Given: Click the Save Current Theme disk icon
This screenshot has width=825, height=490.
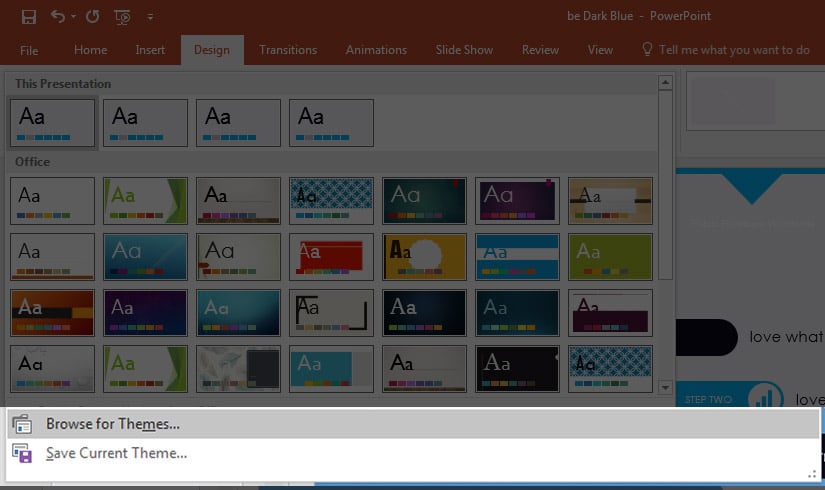Looking at the screenshot, I should [x=22, y=453].
